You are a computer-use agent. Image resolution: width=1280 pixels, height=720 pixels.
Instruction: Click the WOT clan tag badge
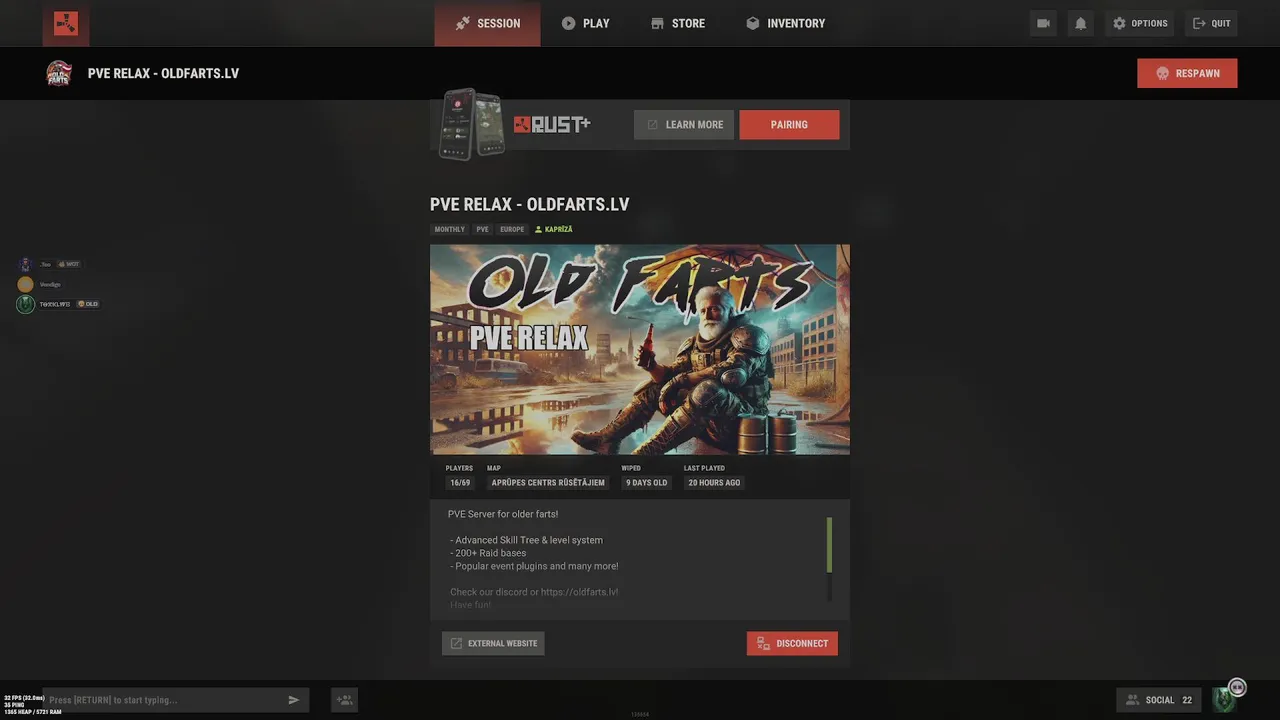[x=69, y=264]
